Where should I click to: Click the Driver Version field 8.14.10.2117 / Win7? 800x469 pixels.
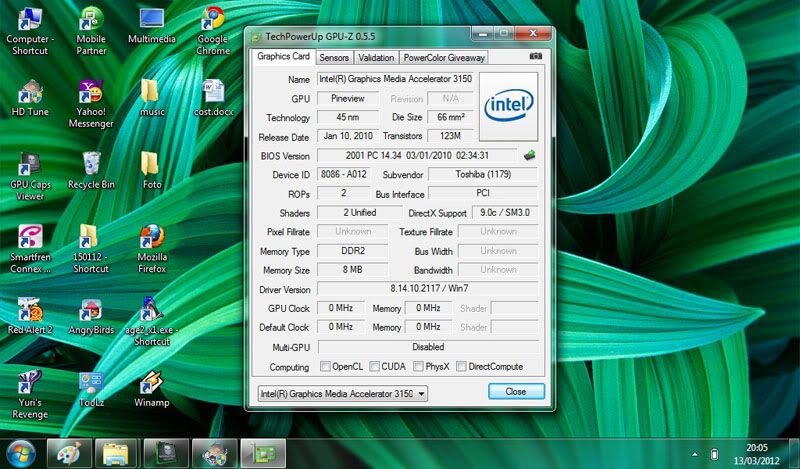[428, 289]
